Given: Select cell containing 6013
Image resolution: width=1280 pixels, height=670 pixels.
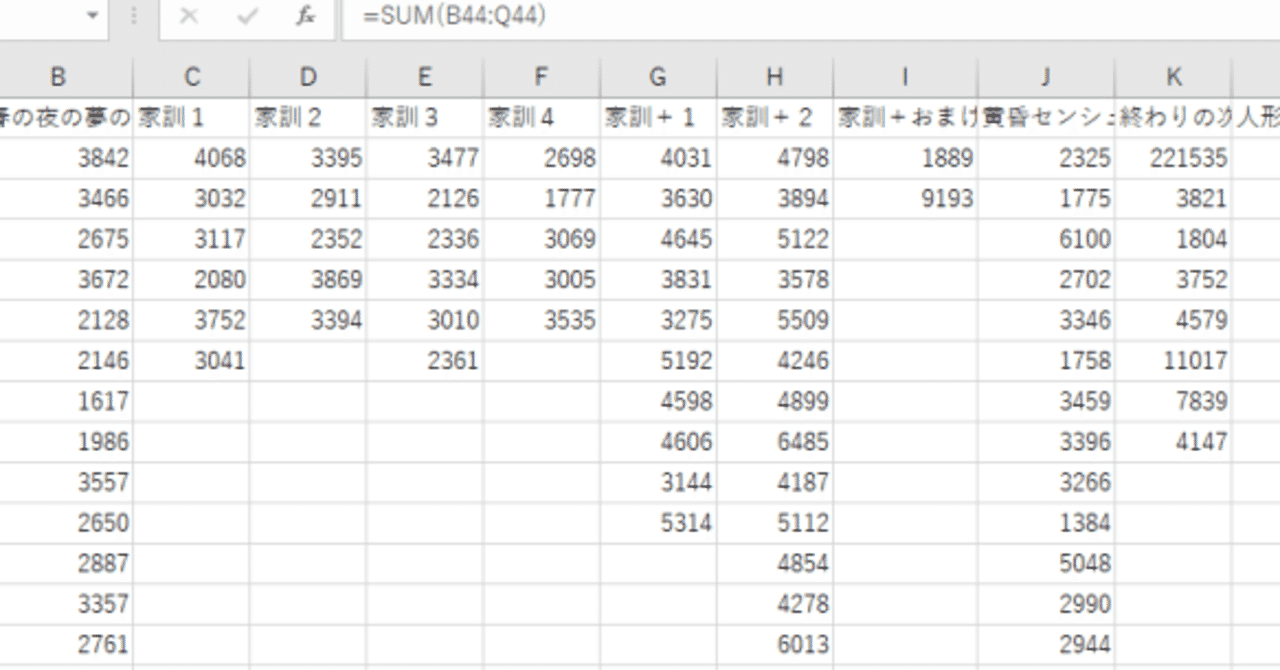Looking at the screenshot, I should [774, 645].
